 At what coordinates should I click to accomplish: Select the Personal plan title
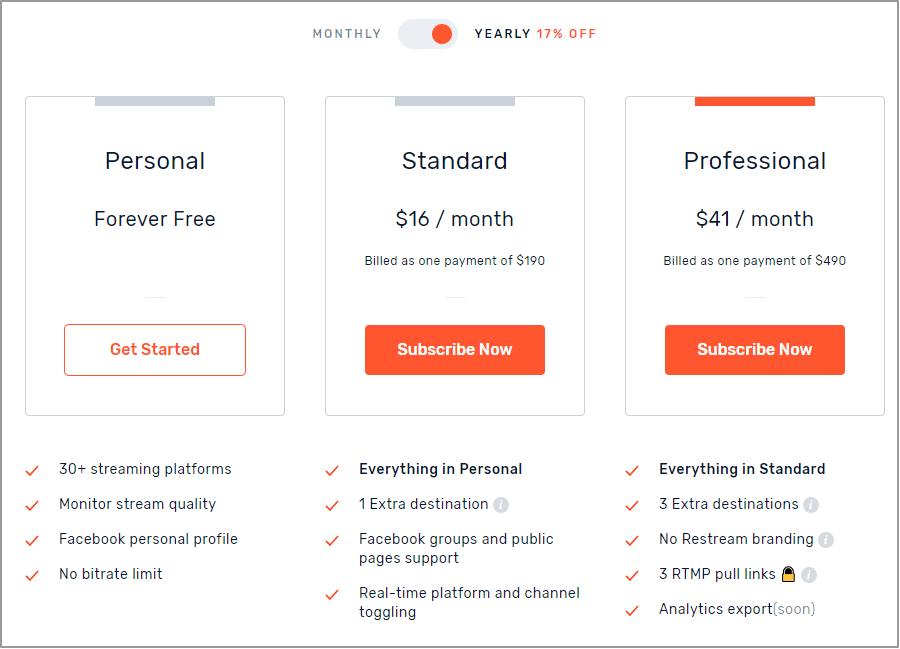tap(155, 161)
